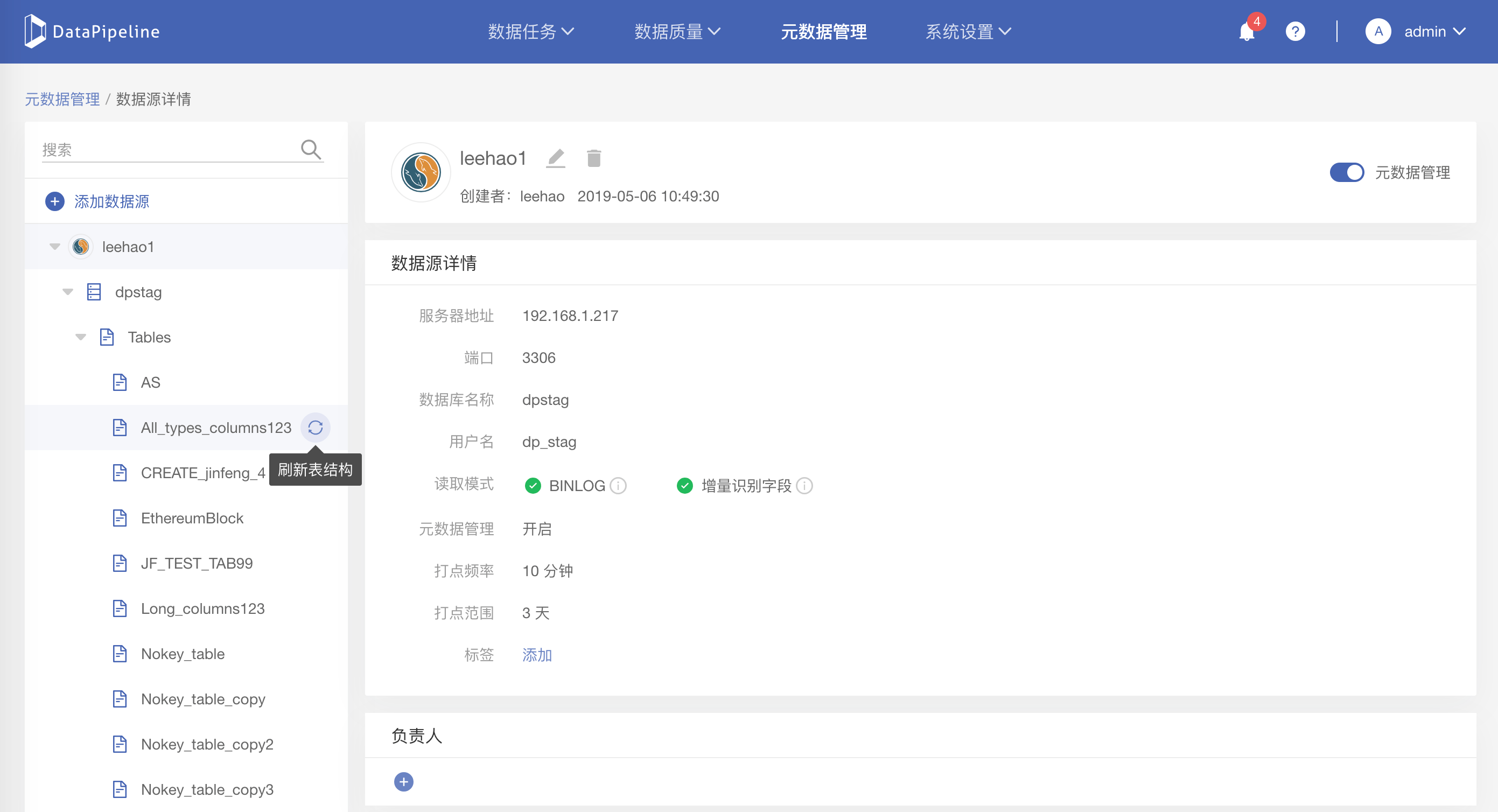
Task: Click the trash delete icon beside leehao1
Action: click(594, 158)
